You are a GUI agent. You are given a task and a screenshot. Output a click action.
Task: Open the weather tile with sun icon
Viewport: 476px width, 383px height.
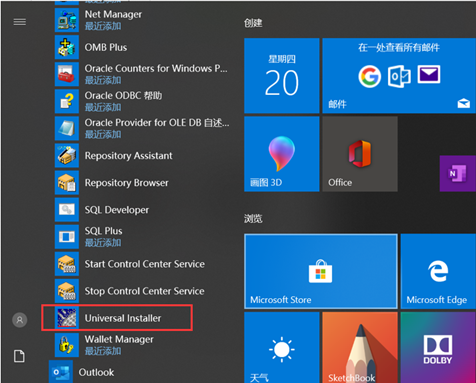282,347
